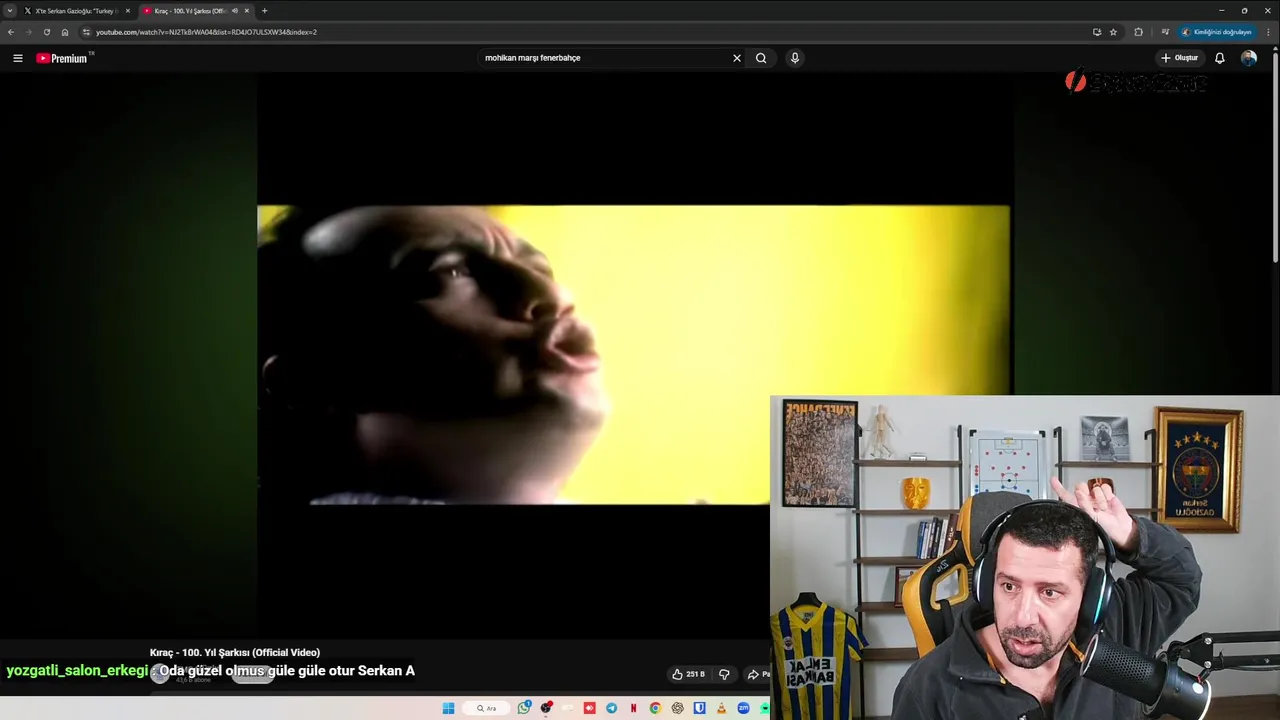
Task: Open OBS Studio from the taskbar
Action: pos(546,708)
